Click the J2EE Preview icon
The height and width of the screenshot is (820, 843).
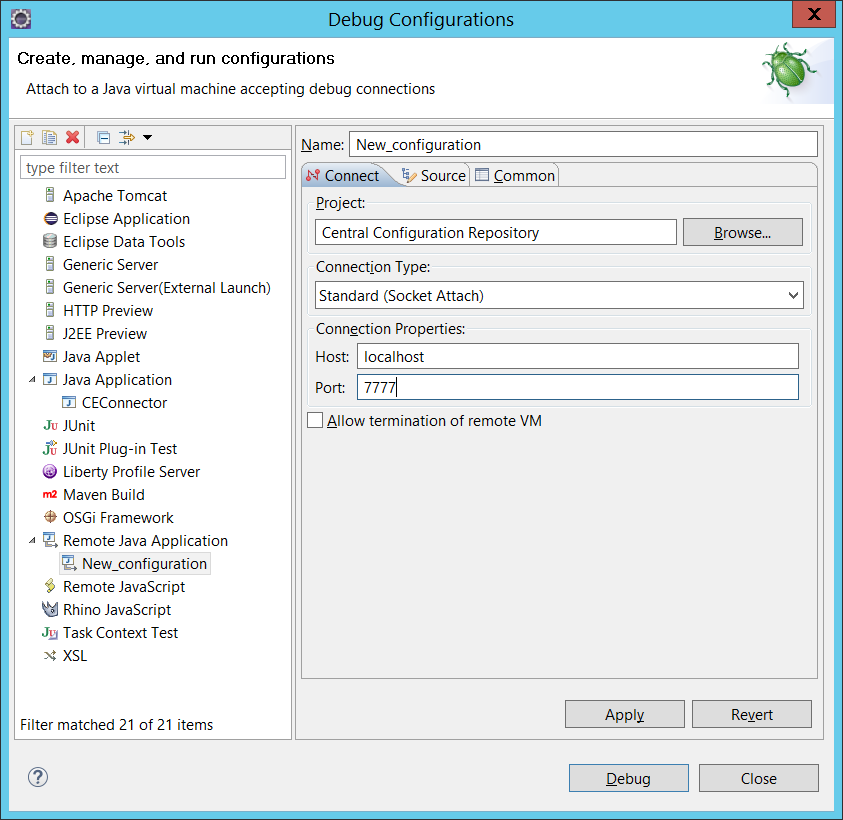(50, 333)
